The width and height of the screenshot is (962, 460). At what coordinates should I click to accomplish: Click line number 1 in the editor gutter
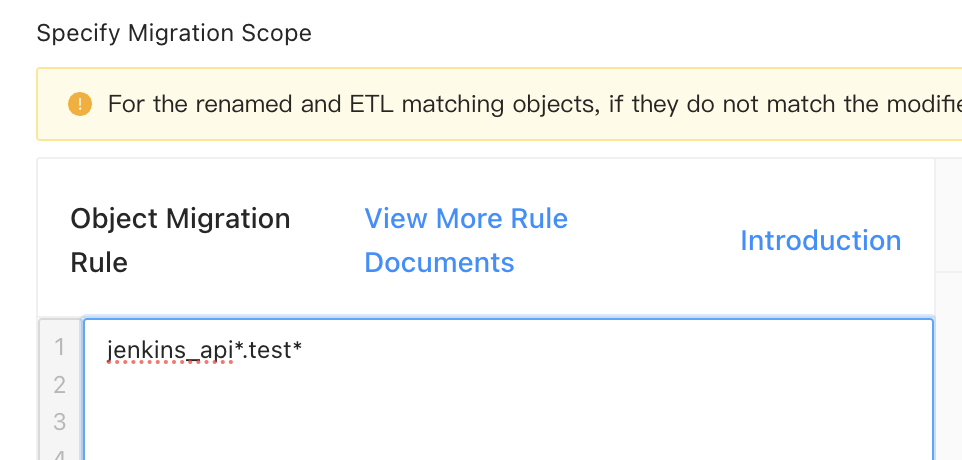[59, 348]
